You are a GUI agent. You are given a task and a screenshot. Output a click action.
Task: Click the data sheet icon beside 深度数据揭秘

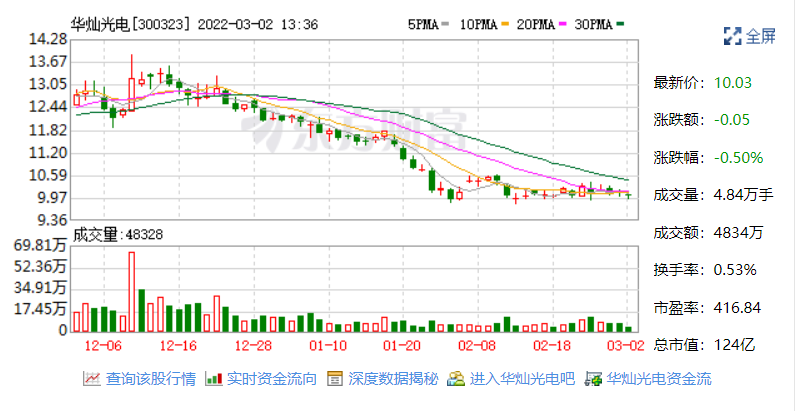334,379
